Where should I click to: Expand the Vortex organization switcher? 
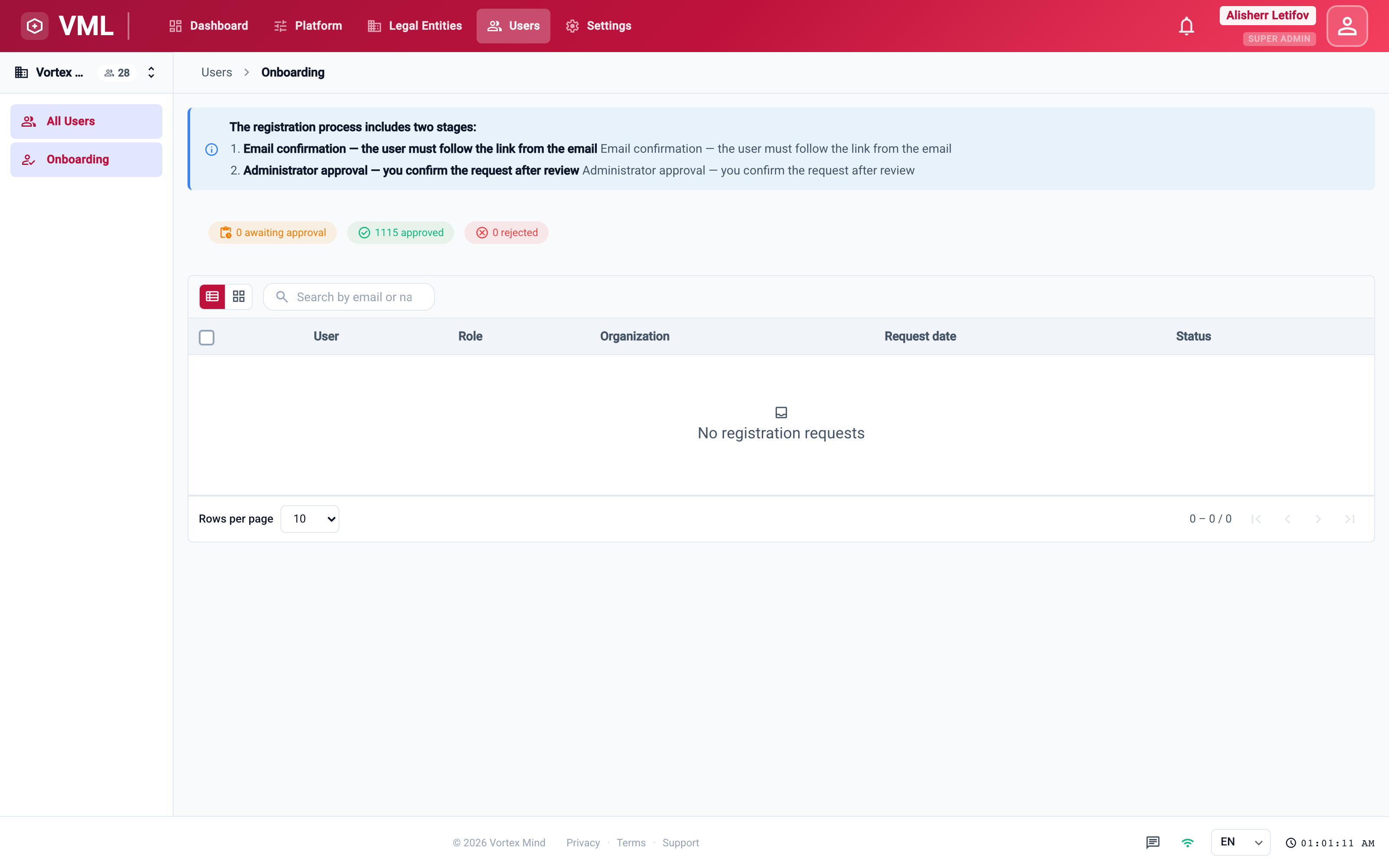[151, 72]
